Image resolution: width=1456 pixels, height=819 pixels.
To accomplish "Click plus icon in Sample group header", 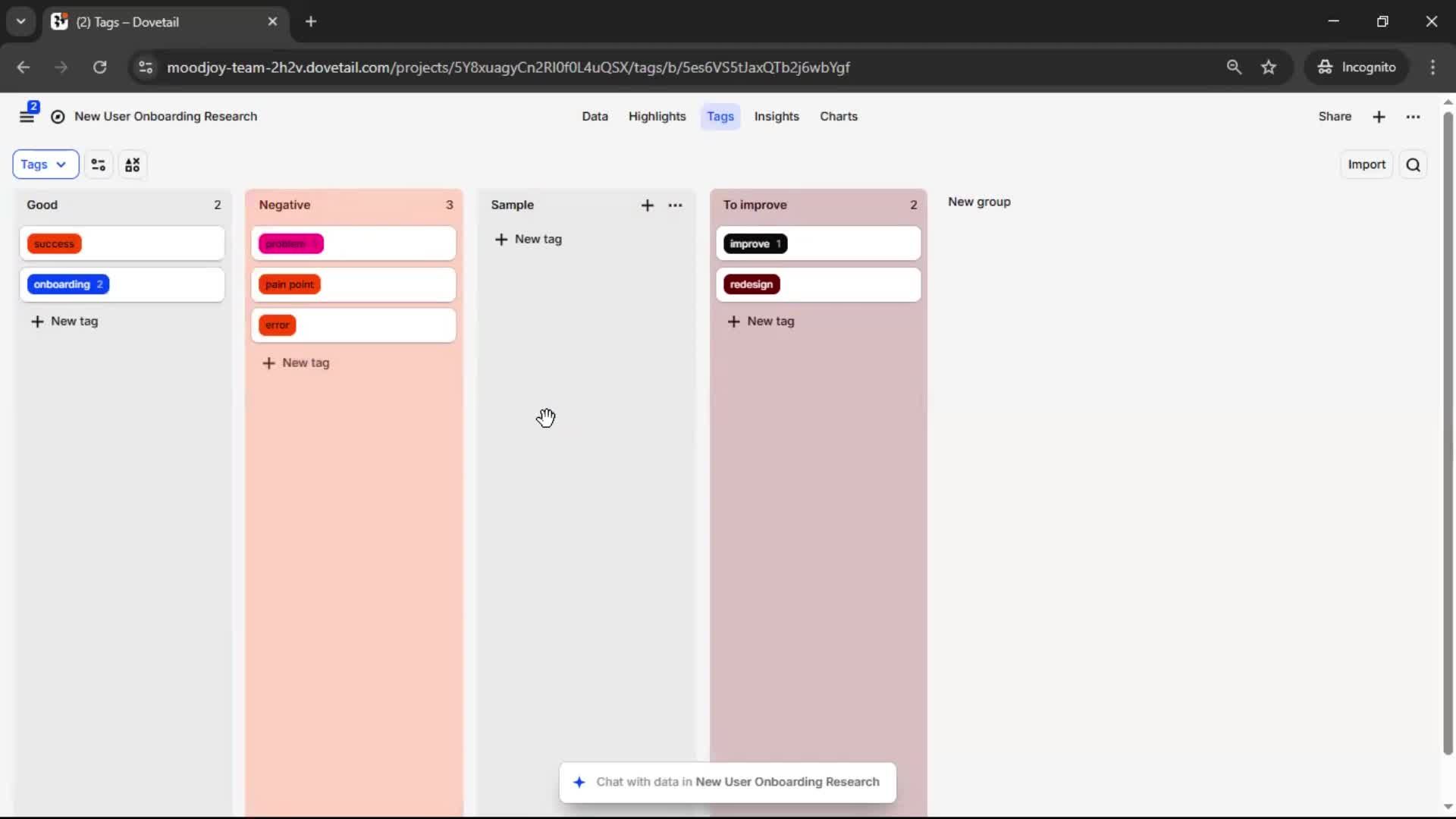I will 647,205.
